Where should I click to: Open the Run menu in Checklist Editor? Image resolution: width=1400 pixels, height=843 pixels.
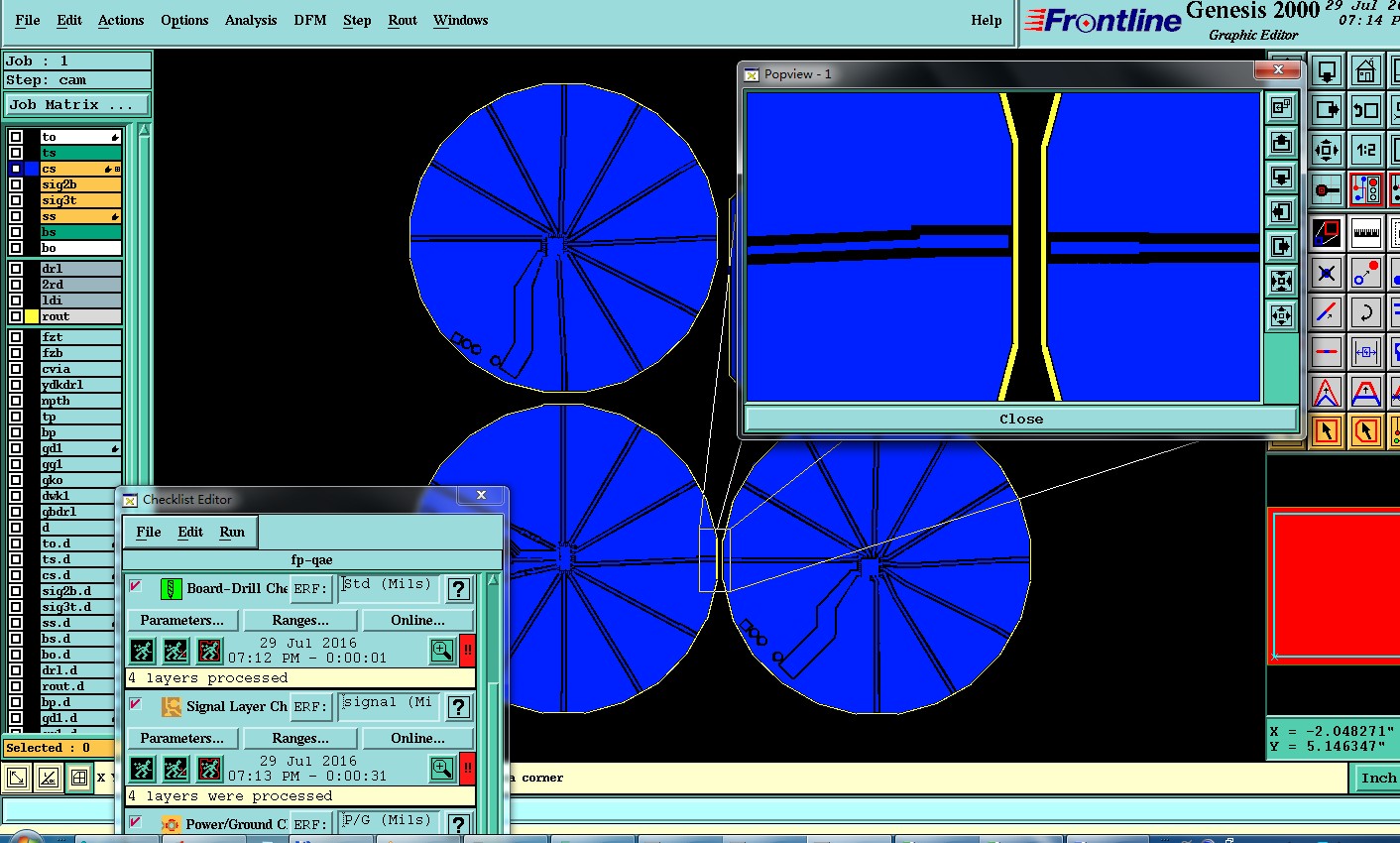[x=232, y=532]
